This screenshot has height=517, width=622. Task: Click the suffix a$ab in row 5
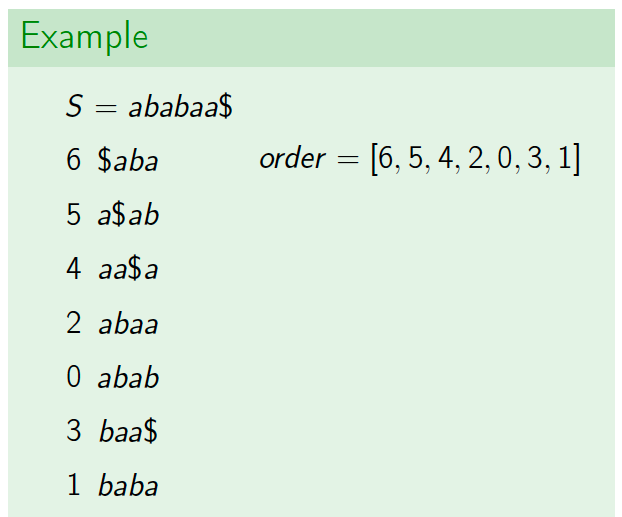point(128,215)
